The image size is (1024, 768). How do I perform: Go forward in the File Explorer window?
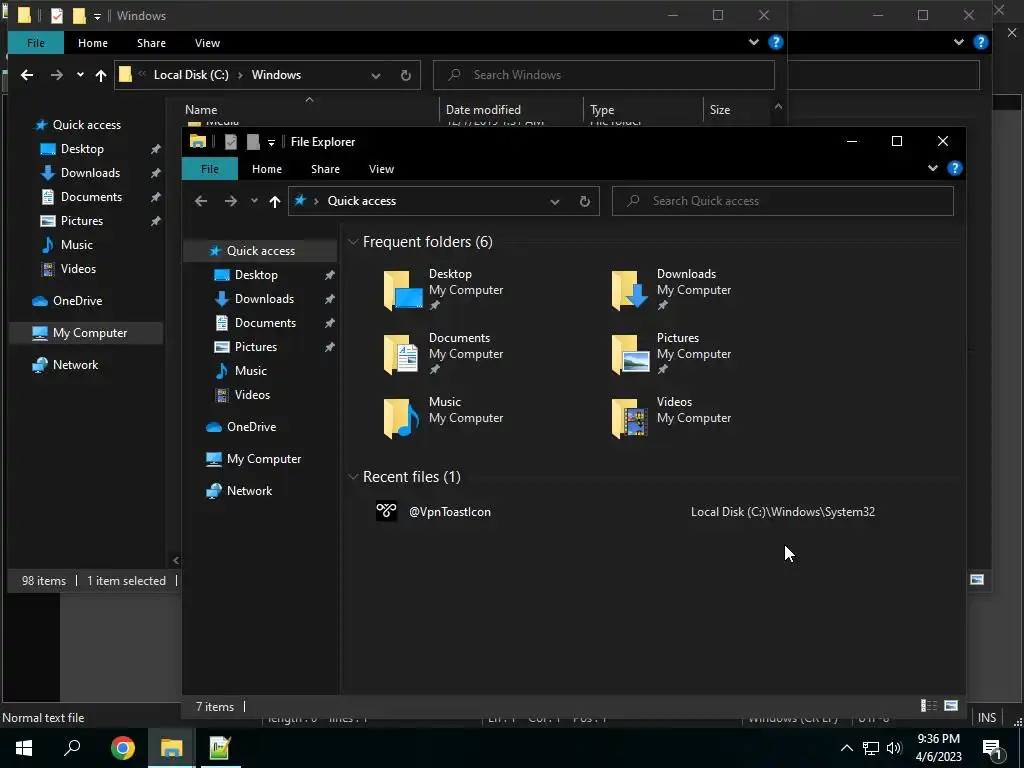(231, 201)
